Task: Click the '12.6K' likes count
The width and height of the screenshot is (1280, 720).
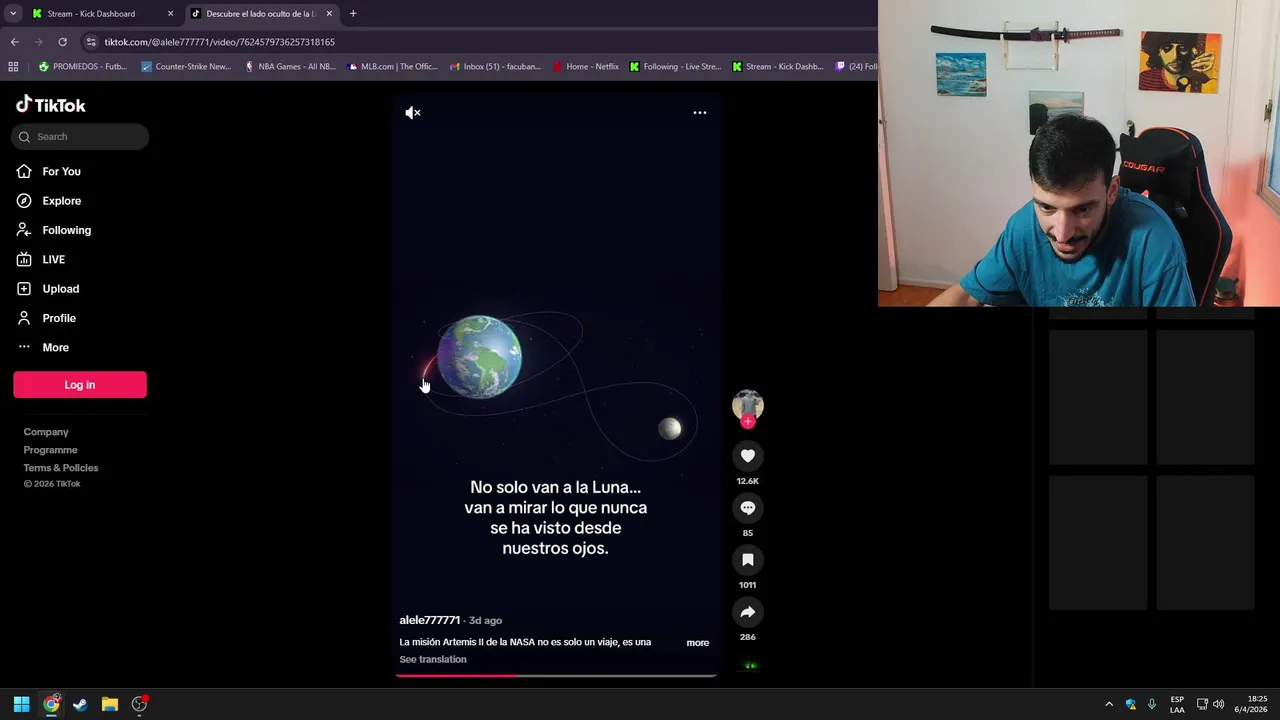Action: pyautogui.click(x=748, y=481)
